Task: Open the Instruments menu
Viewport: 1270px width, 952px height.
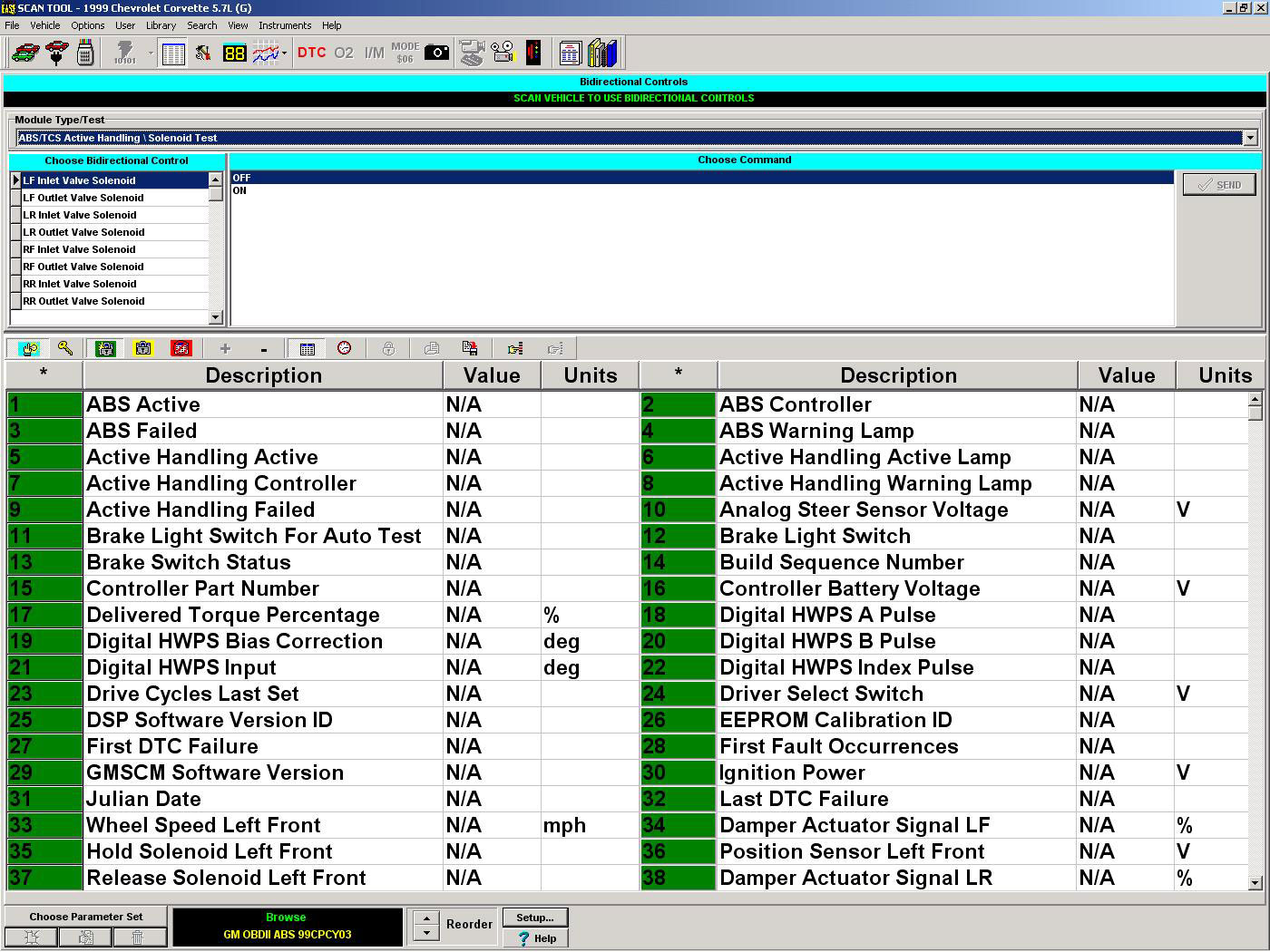Action: 284,25
